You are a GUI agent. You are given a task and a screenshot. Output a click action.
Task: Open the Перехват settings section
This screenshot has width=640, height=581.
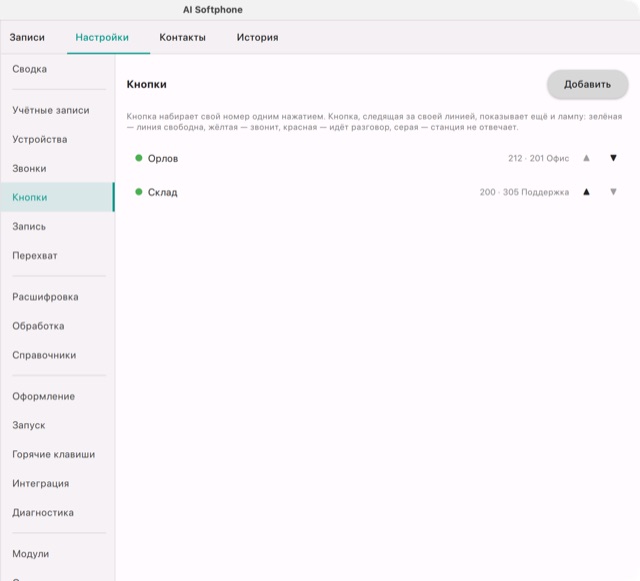coord(57,256)
